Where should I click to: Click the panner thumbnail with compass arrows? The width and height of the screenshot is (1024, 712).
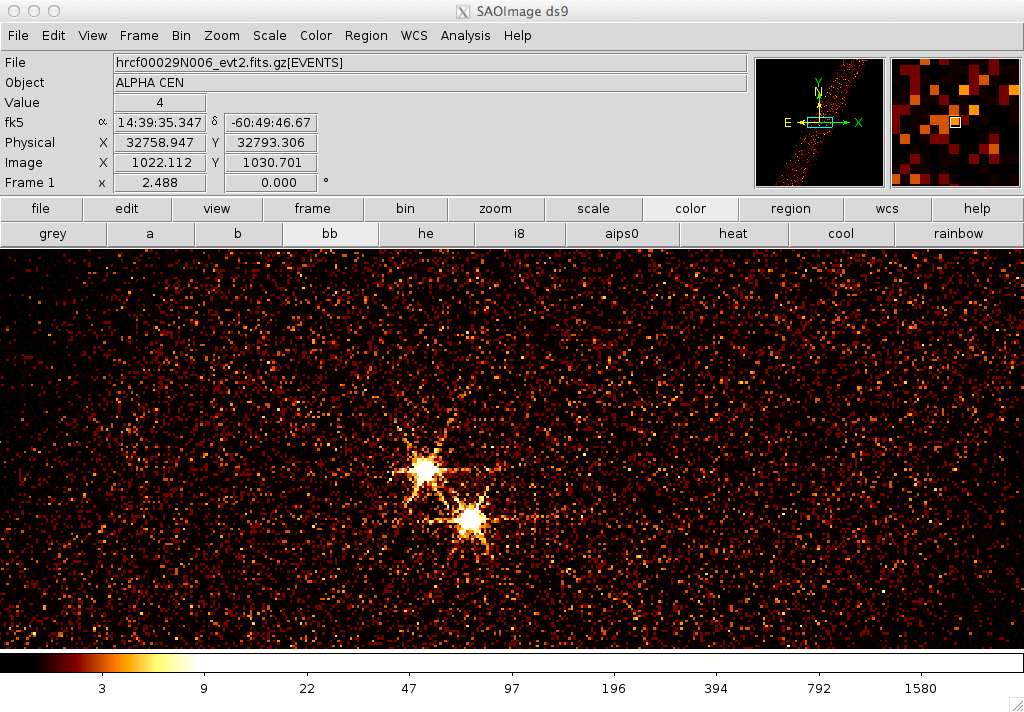coord(819,122)
